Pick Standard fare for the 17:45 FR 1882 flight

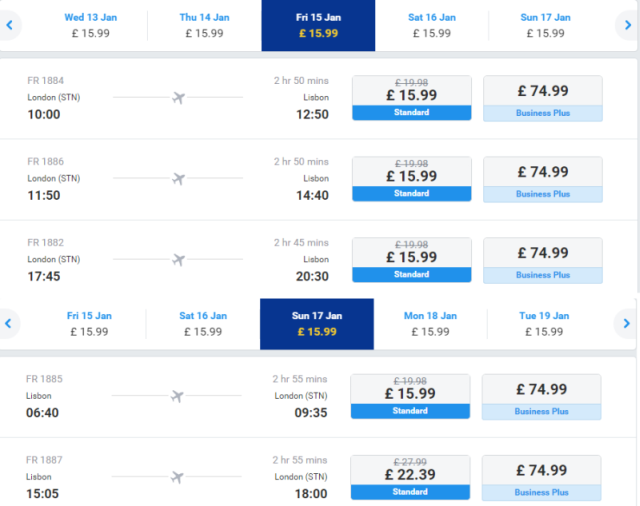[412, 260]
